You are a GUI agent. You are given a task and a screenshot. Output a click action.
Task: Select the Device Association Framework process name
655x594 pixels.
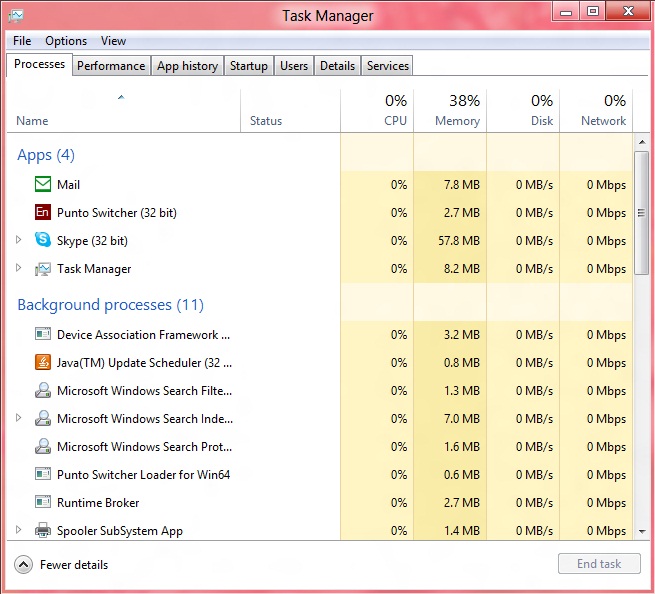pyautogui.click(x=143, y=335)
